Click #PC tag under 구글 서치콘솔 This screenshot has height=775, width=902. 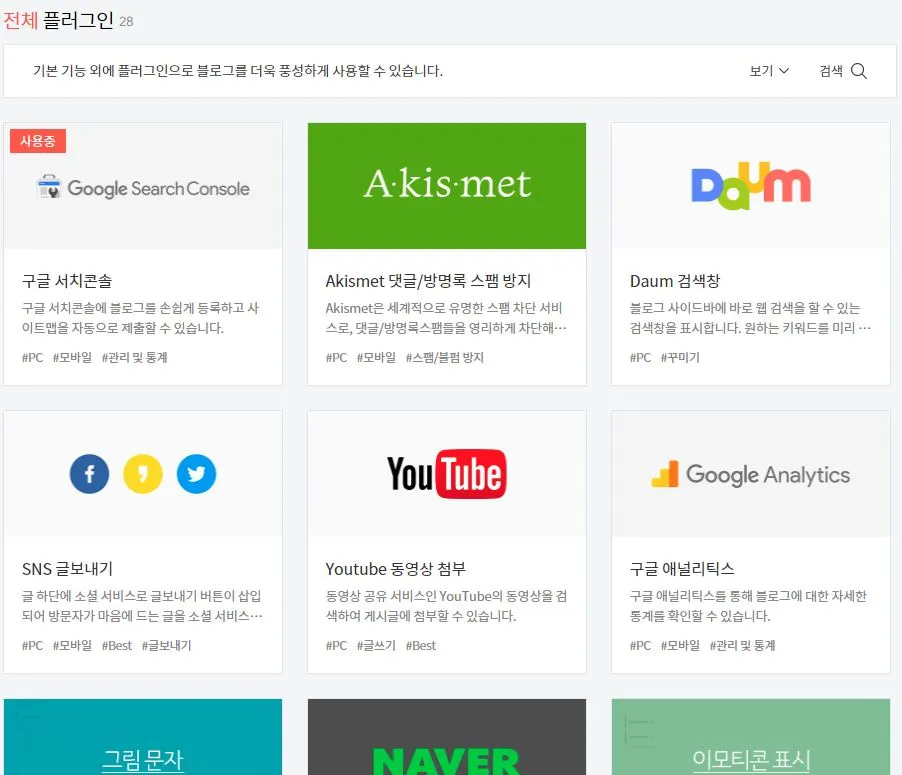click(32, 357)
